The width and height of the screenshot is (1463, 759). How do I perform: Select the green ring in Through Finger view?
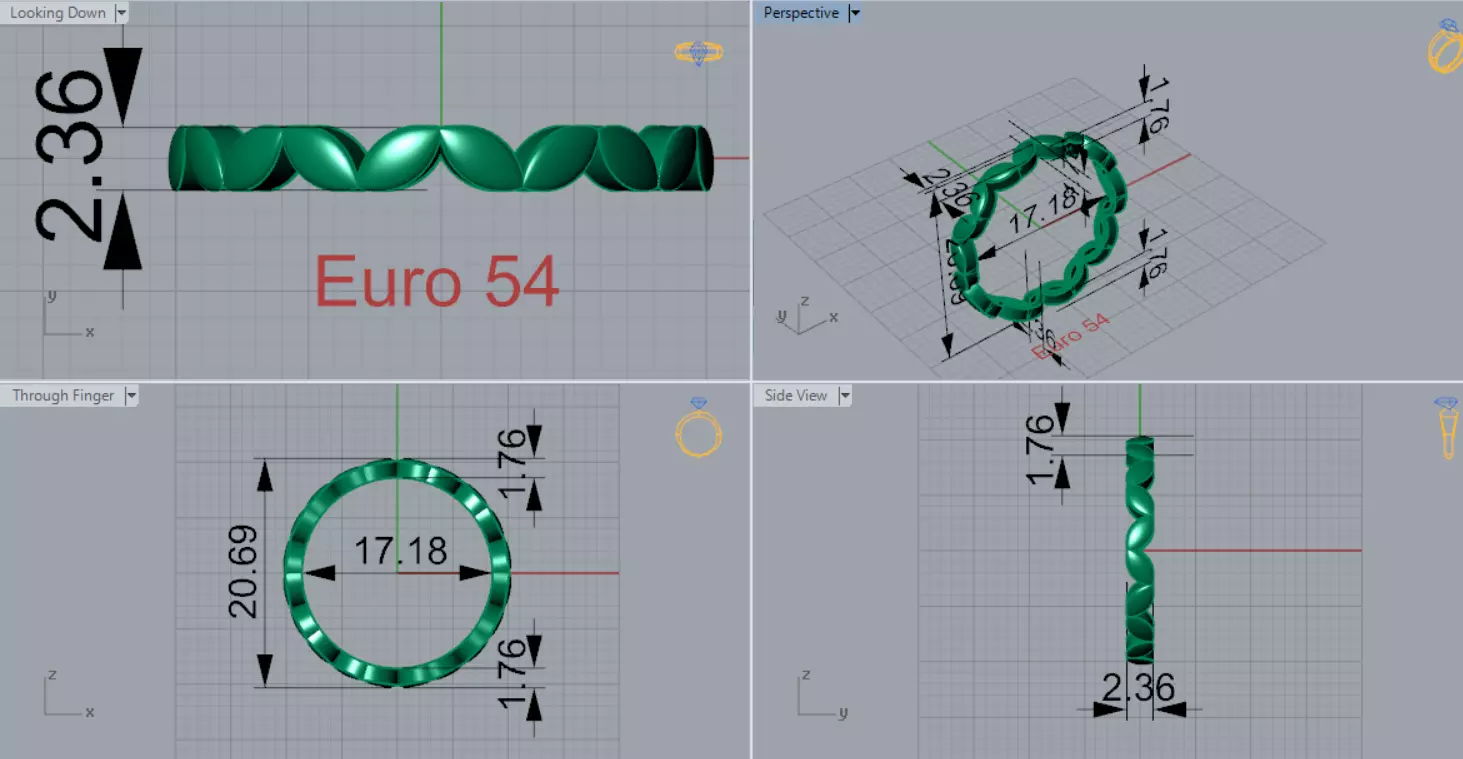click(x=397, y=468)
